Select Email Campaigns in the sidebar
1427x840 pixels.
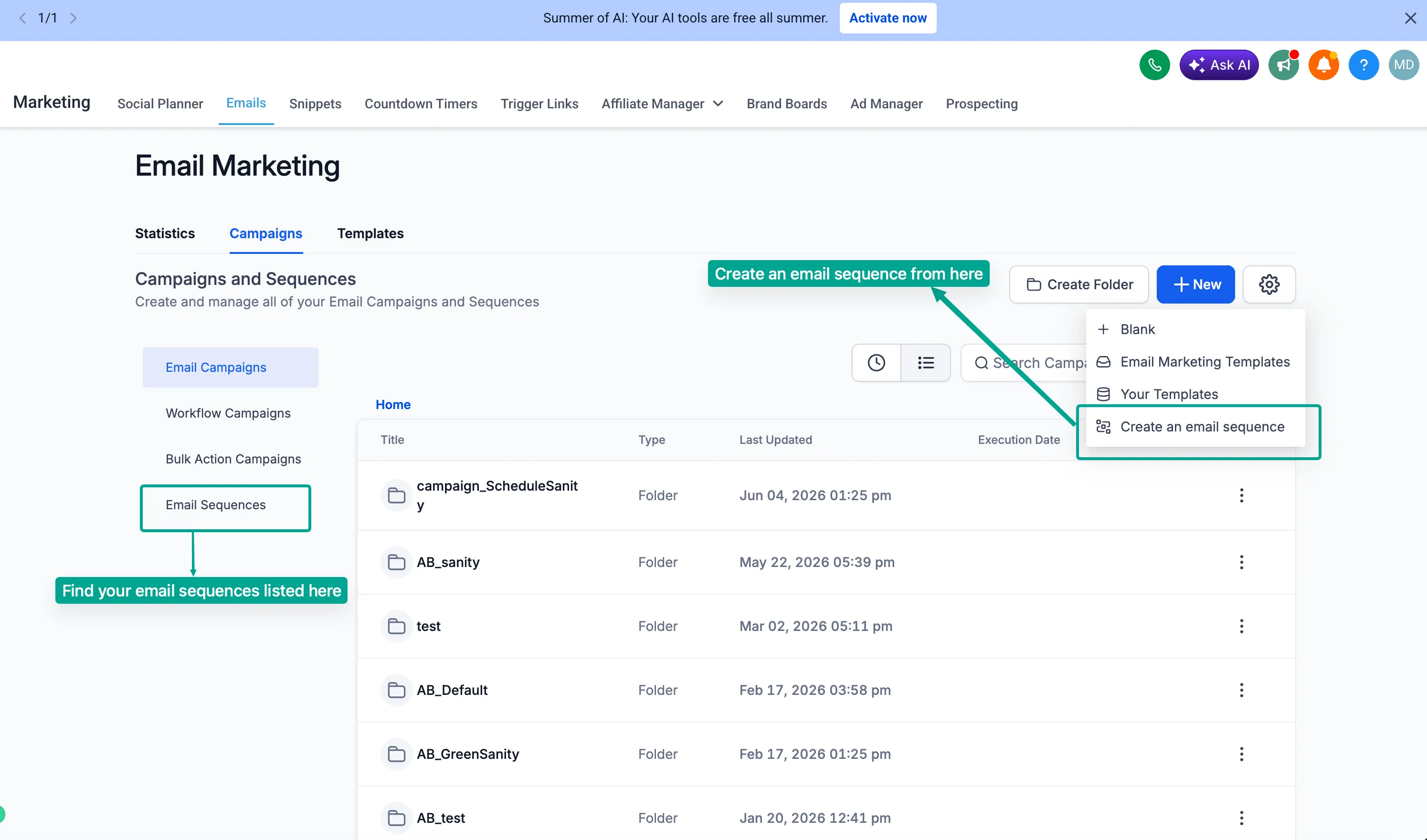pyautogui.click(x=231, y=367)
